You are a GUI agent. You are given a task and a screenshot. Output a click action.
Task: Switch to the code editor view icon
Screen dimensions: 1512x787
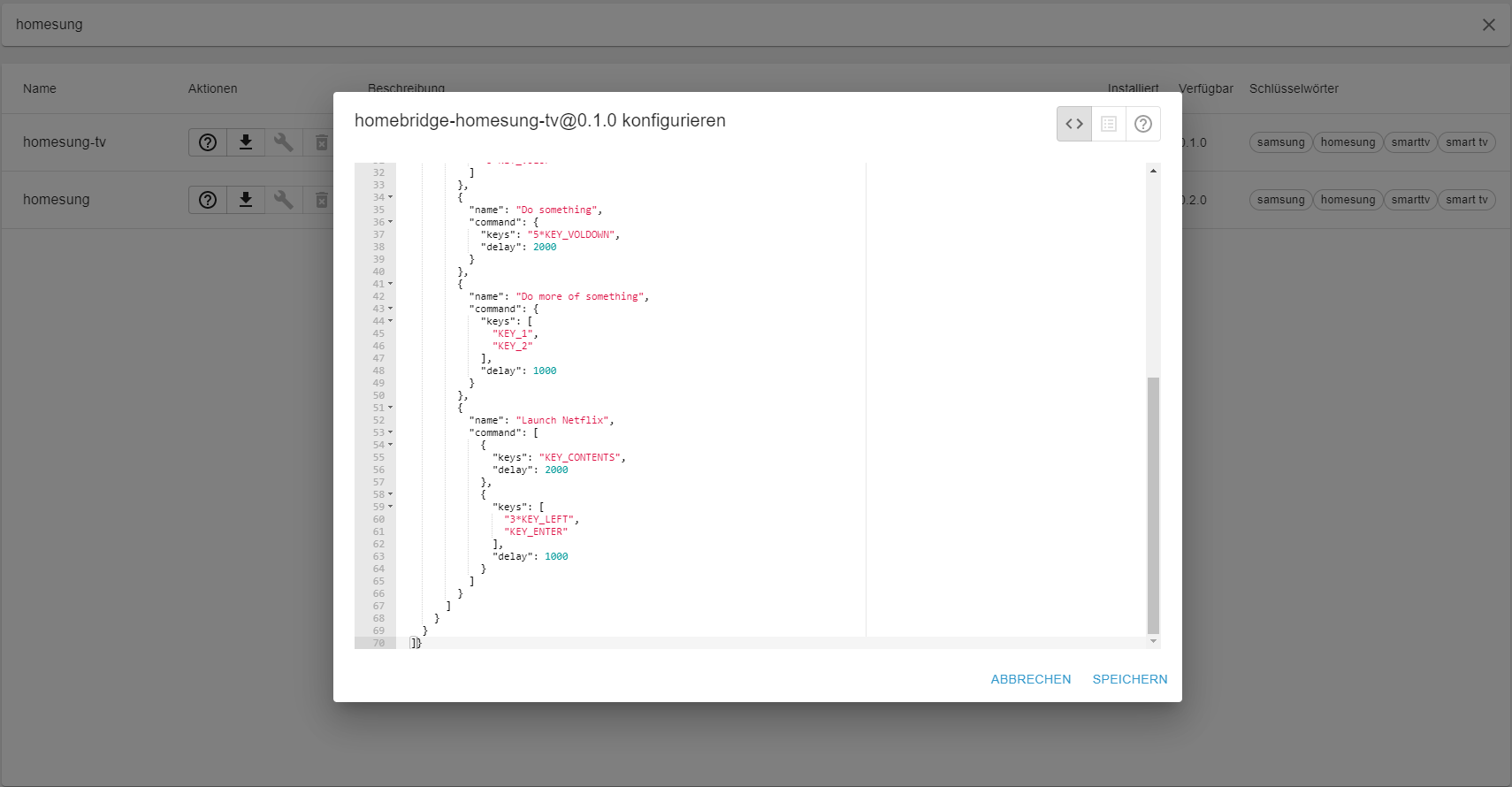coord(1074,124)
